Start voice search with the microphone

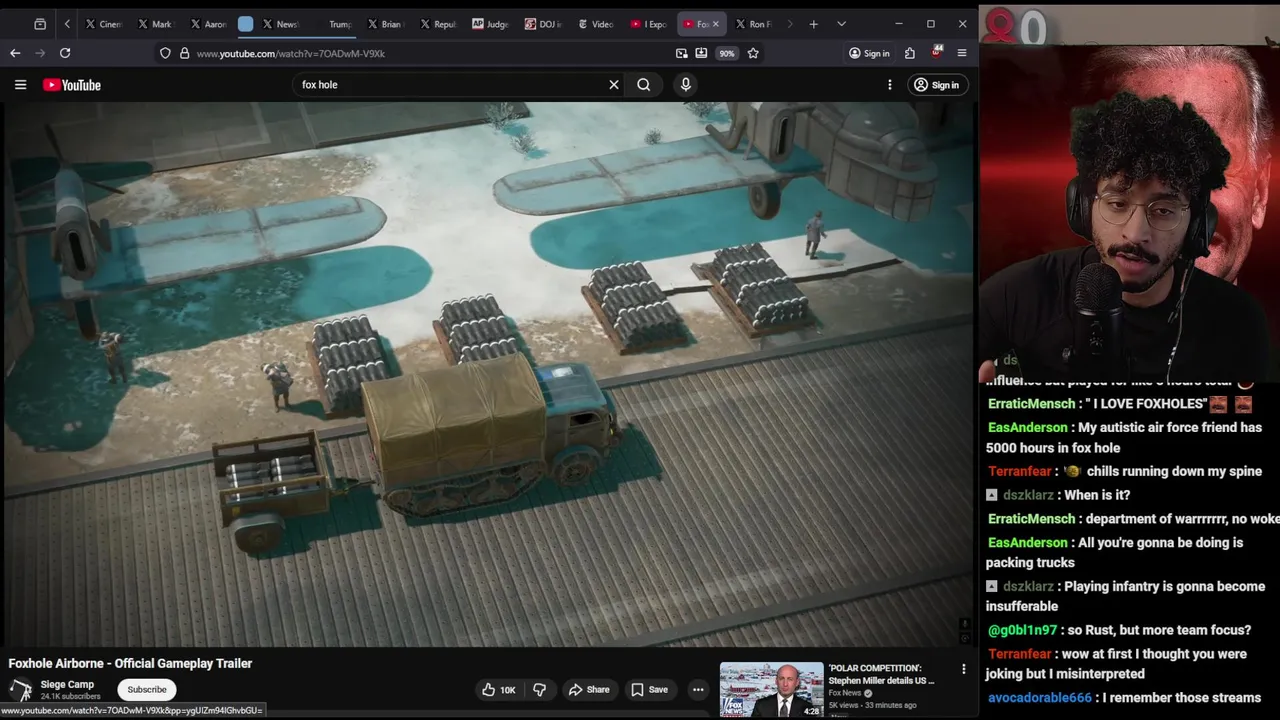click(x=686, y=85)
